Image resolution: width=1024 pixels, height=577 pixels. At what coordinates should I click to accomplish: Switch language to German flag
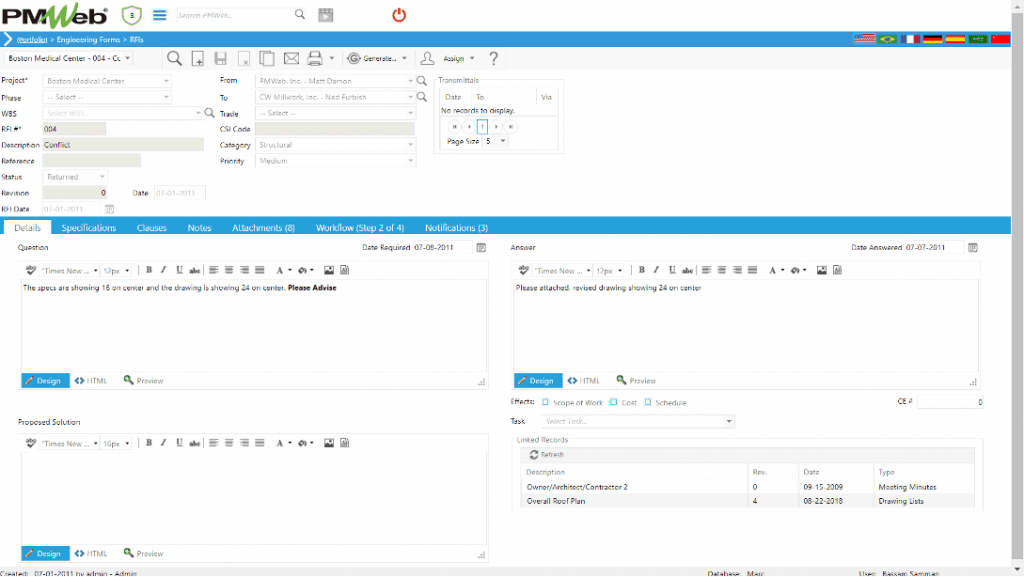coord(933,39)
